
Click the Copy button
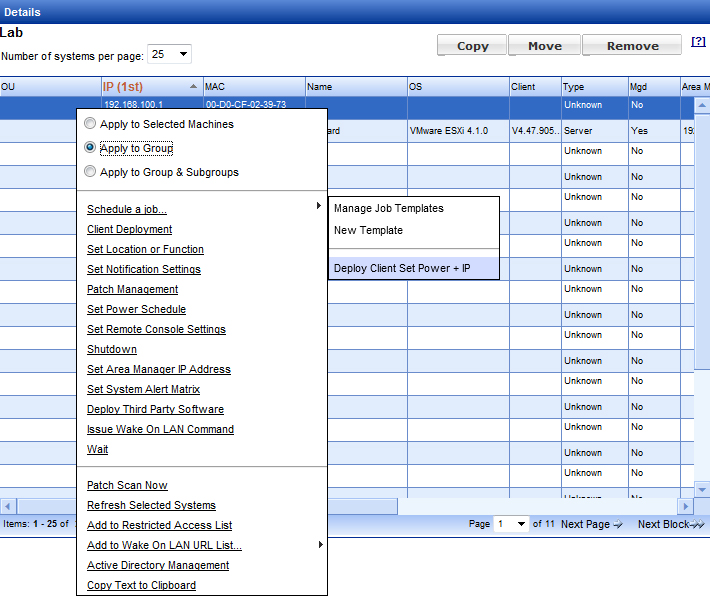pos(472,46)
